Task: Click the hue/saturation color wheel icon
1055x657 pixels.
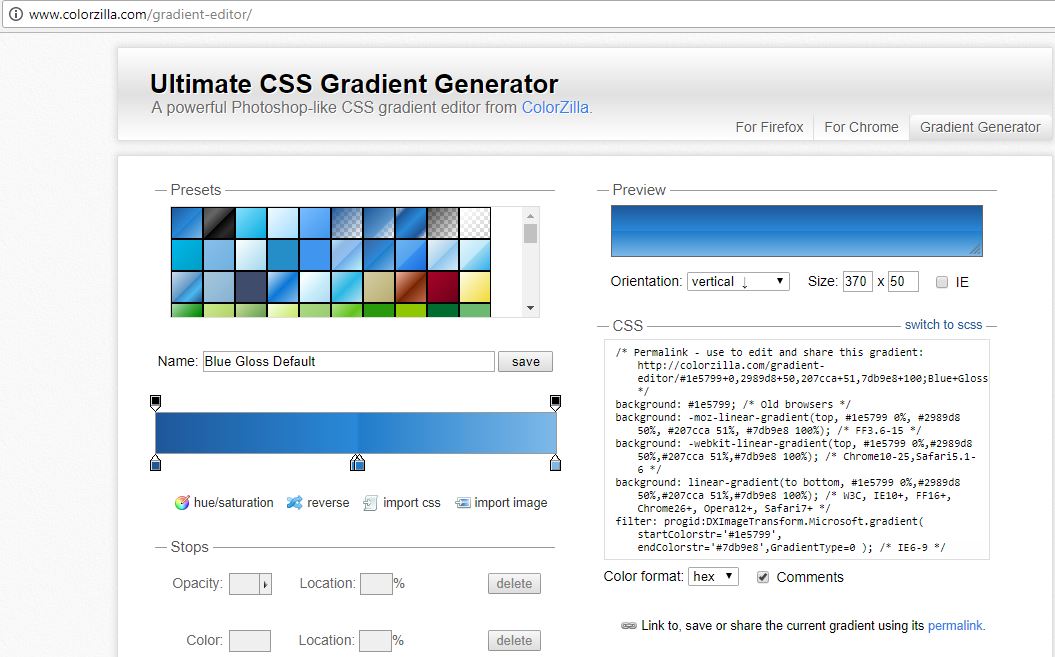Action: [182, 503]
